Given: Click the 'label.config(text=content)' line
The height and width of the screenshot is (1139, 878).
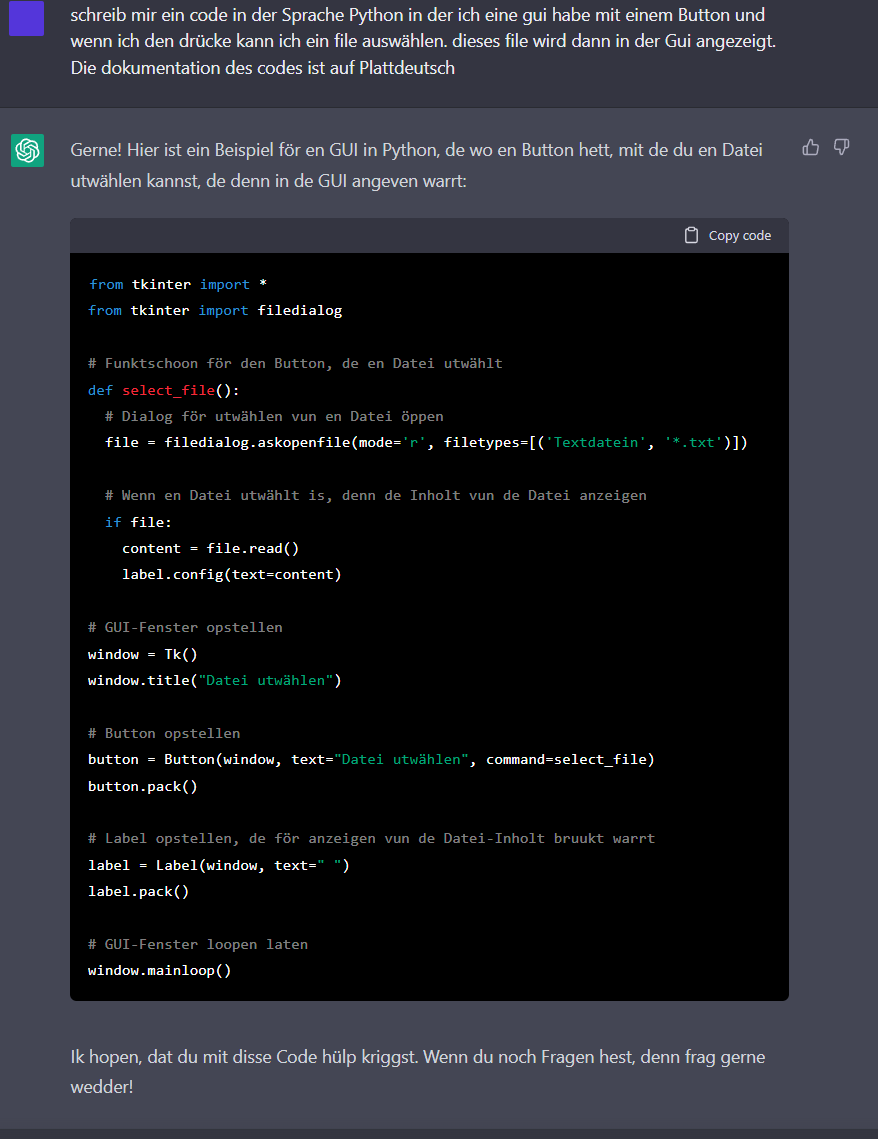Looking at the screenshot, I should 231,574.
